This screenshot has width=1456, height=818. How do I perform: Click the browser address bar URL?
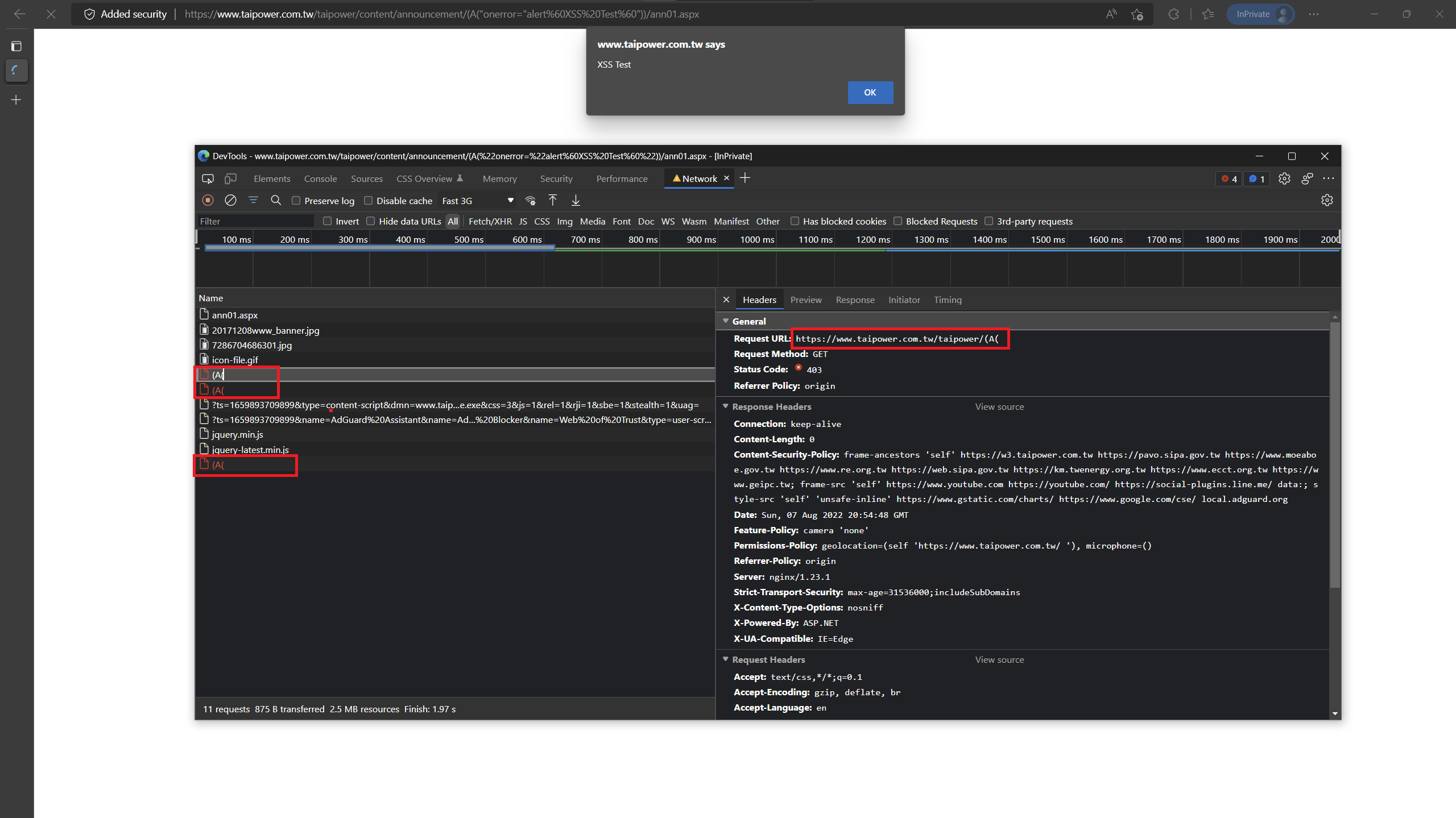point(442,14)
